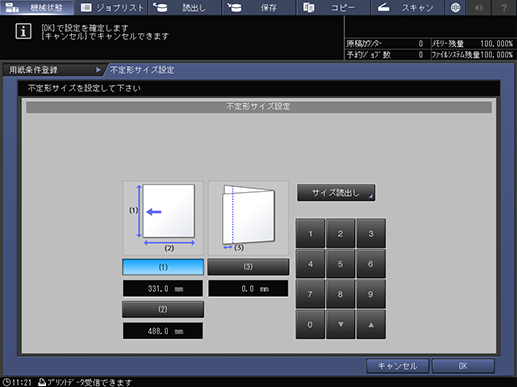Click the 488.0 mm value field
This screenshot has width=517, height=387.
tap(163, 331)
